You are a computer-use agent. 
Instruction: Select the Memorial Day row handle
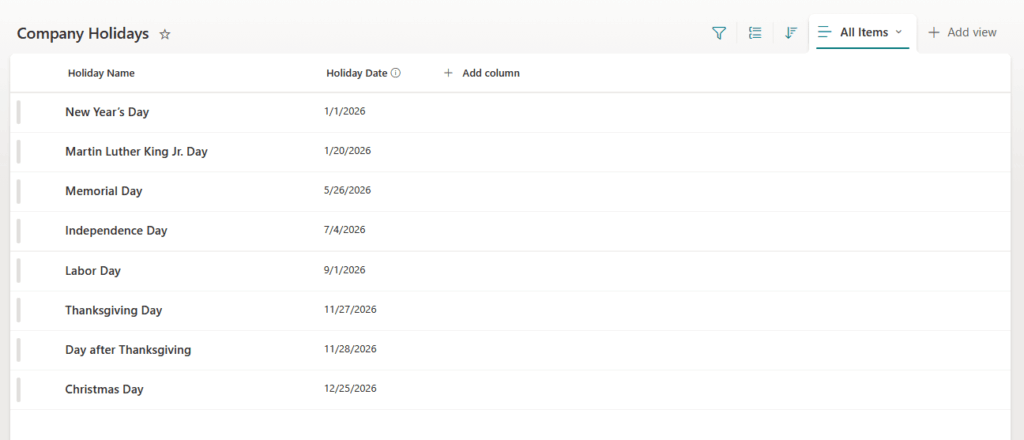19,191
